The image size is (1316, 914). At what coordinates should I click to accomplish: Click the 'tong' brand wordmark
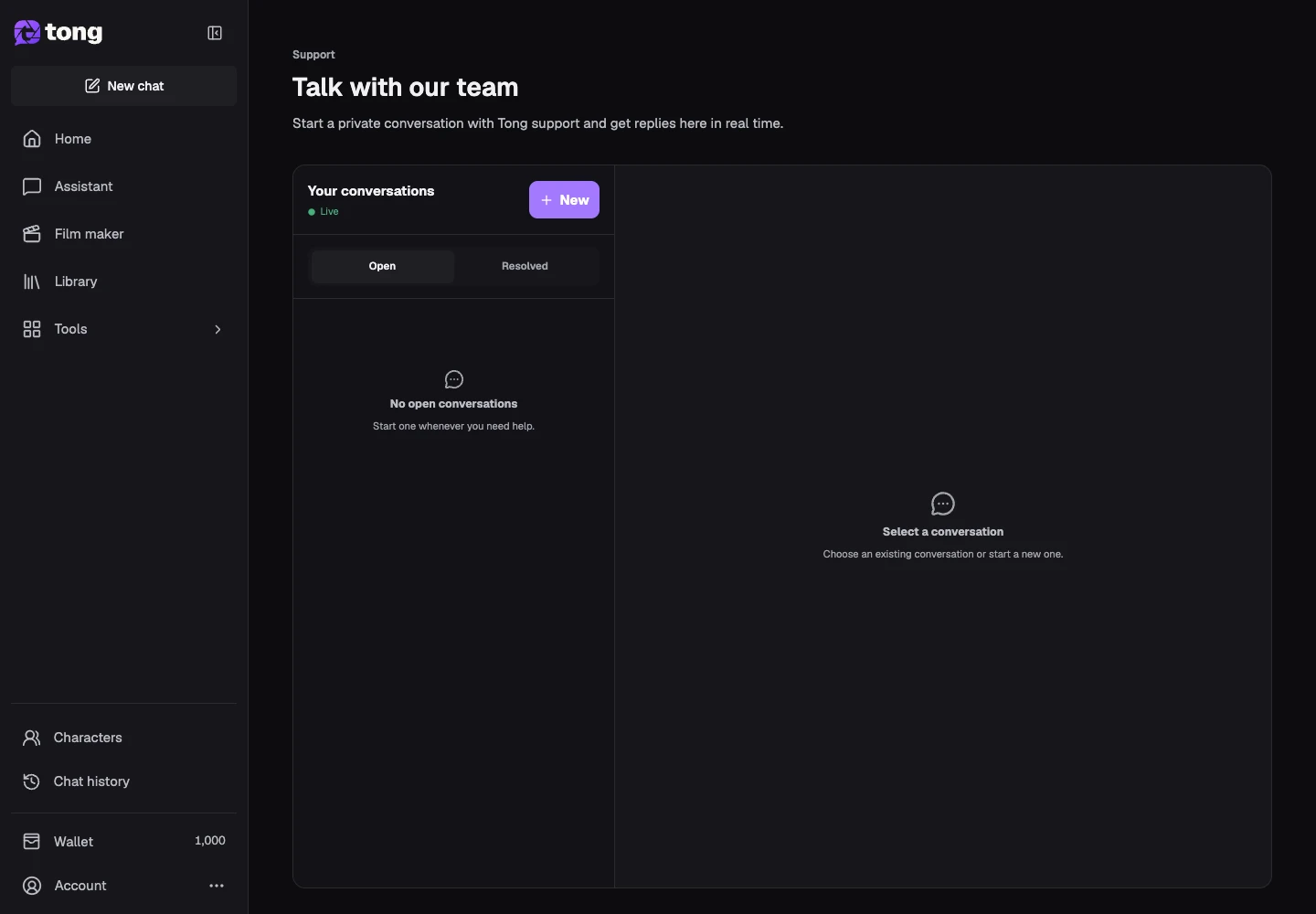74,33
